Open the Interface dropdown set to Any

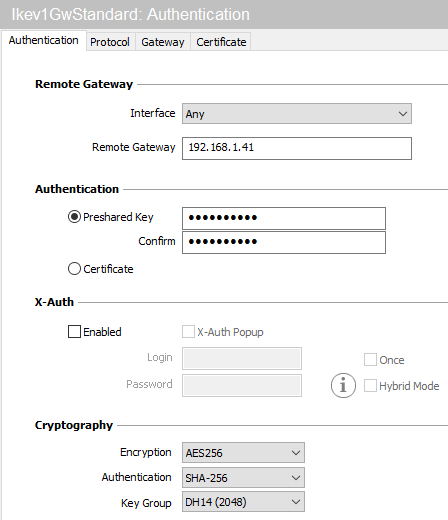click(297, 114)
